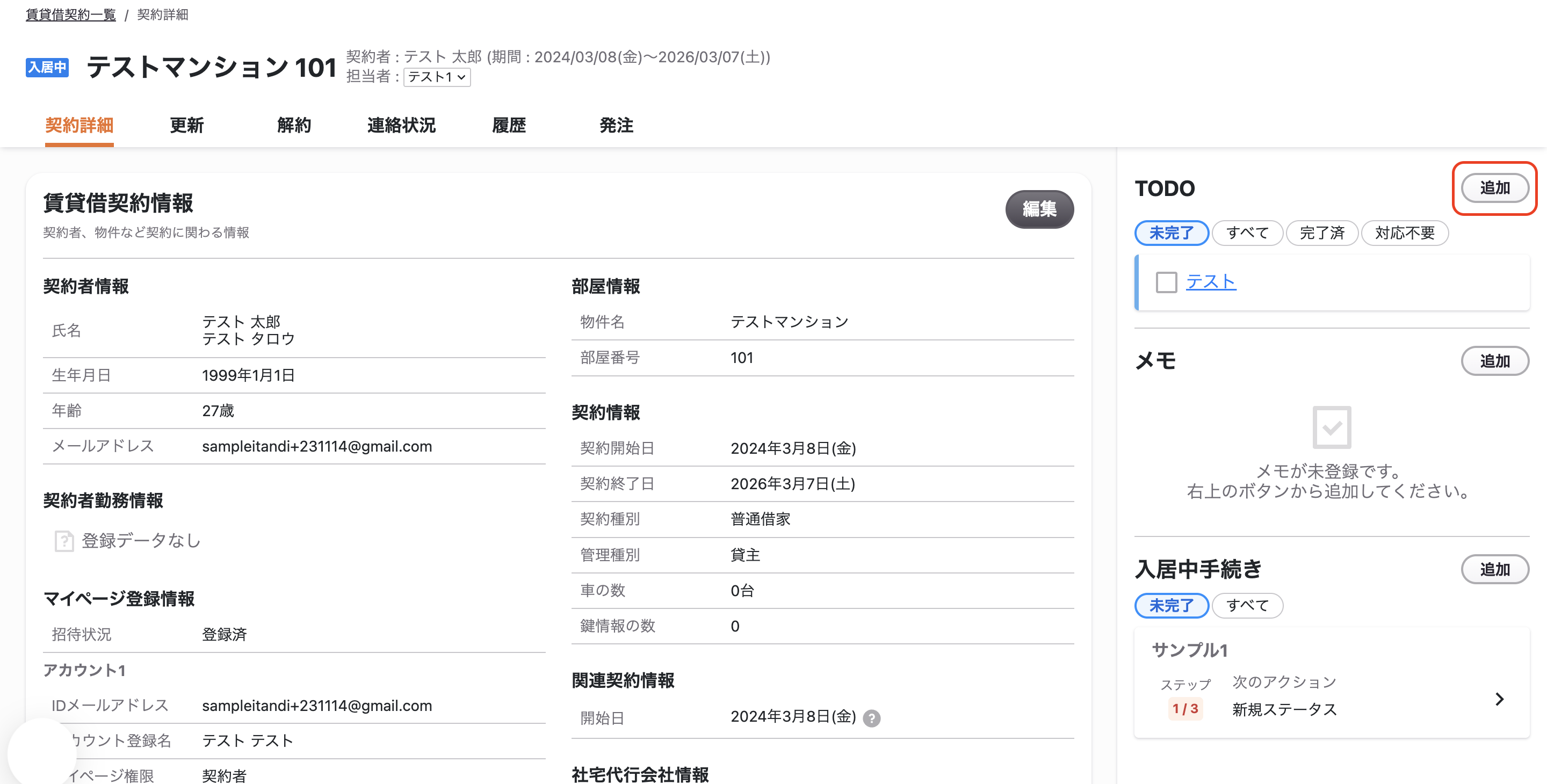Image resolution: width=1547 pixels, height=784 pixels.
Task: Click the 登録データなし document icon
Action: (x=64, y=541)
